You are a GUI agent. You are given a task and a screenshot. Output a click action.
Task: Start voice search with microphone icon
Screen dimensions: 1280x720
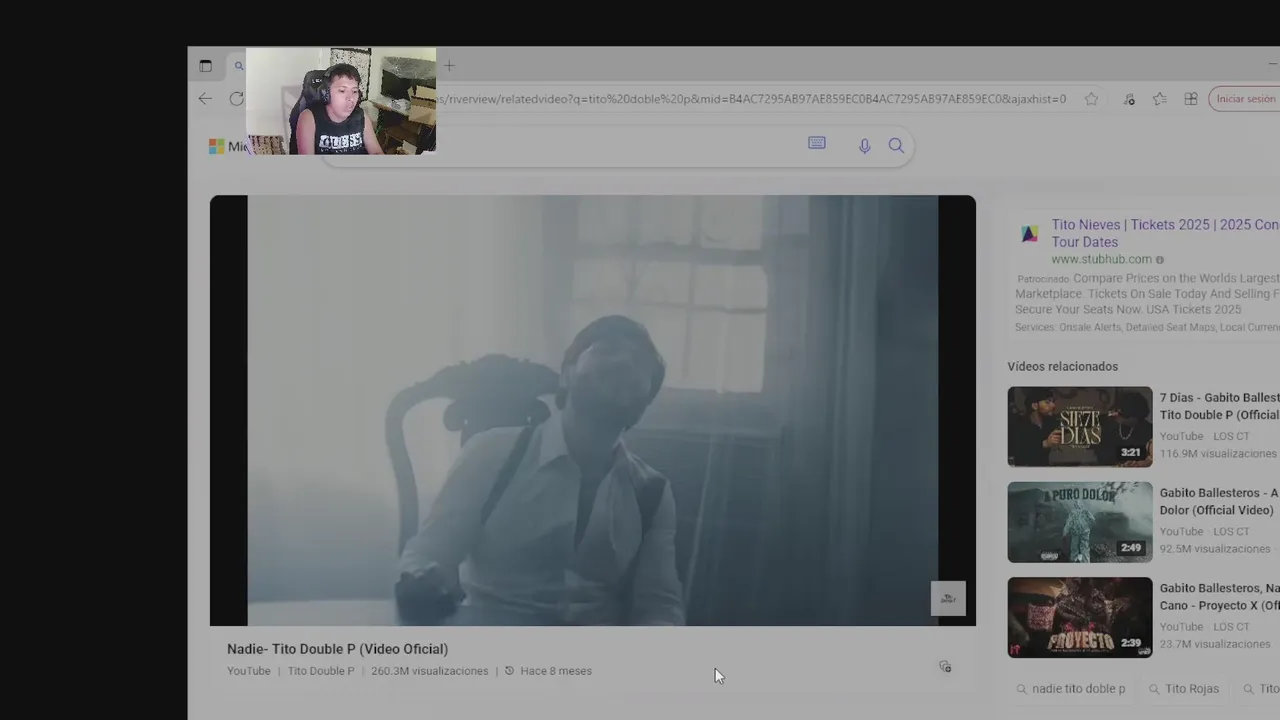click(x=865, y=146)
